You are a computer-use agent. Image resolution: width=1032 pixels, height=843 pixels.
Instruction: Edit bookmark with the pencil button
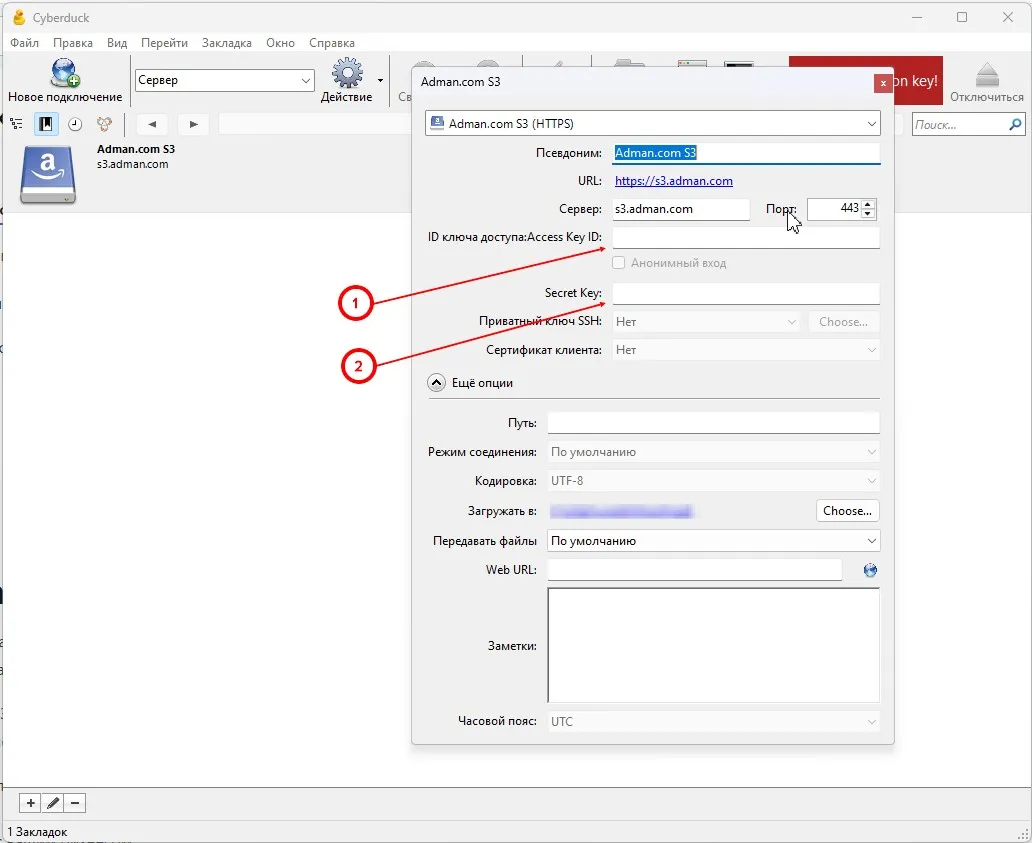tap(53, 803)
